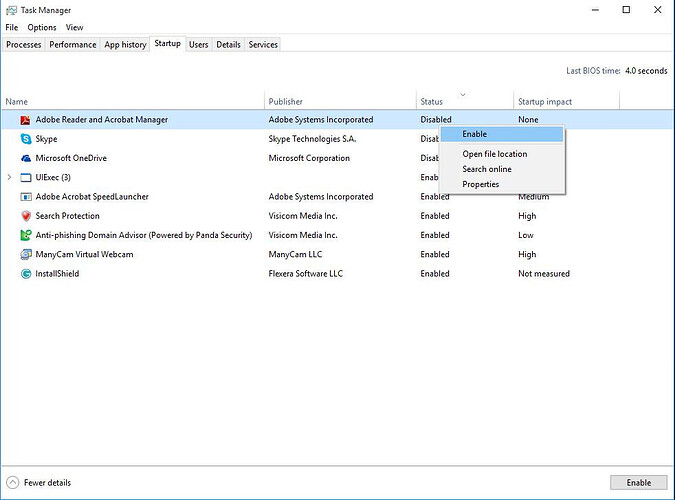The width and height of the screenshot is (675, 500).
Task: Select the Skype startup icon
Action: (x=26, y=139)
